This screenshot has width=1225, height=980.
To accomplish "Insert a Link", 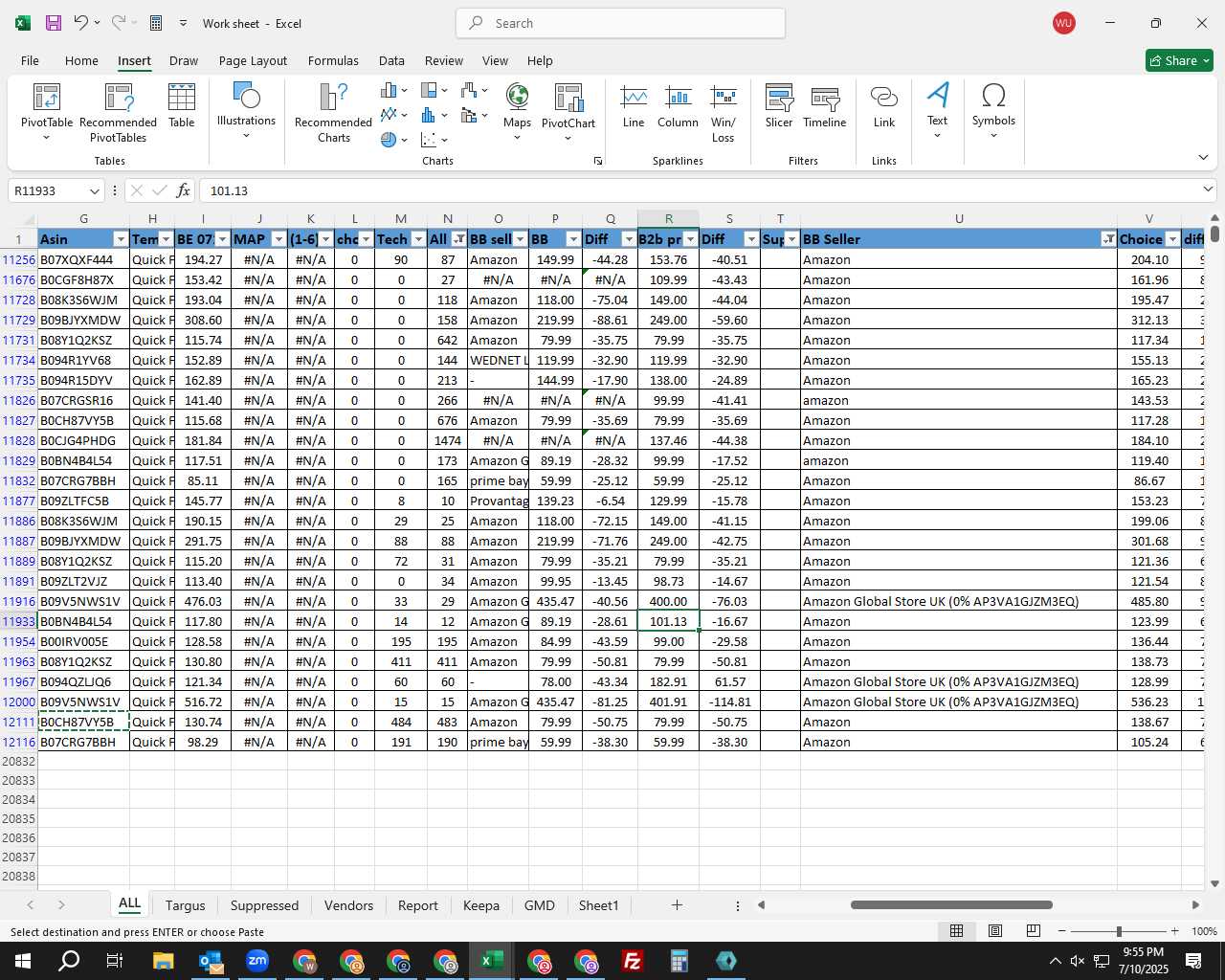I will point(884,105).
